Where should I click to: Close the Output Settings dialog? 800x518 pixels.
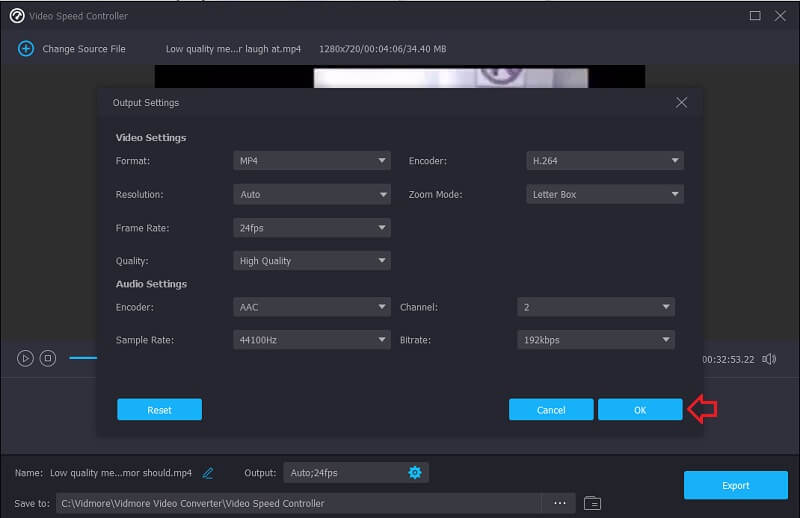pyautogui.click(x=681, y=103)
